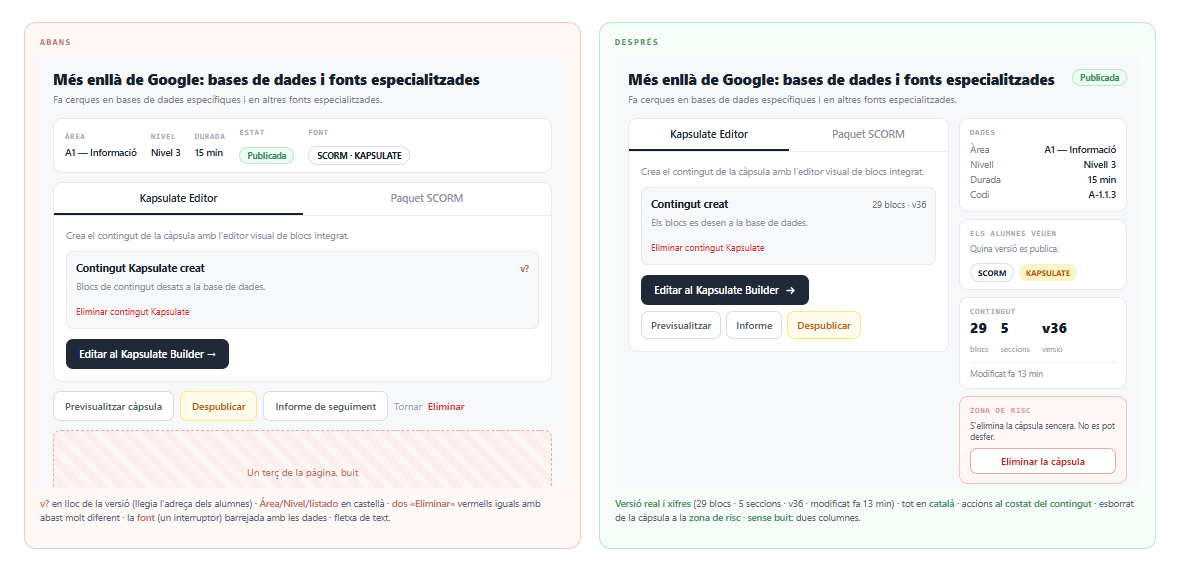Click the red Eliminar link beside Tornar
Screen dimensions: 1200x580
[x=446, y=406]
